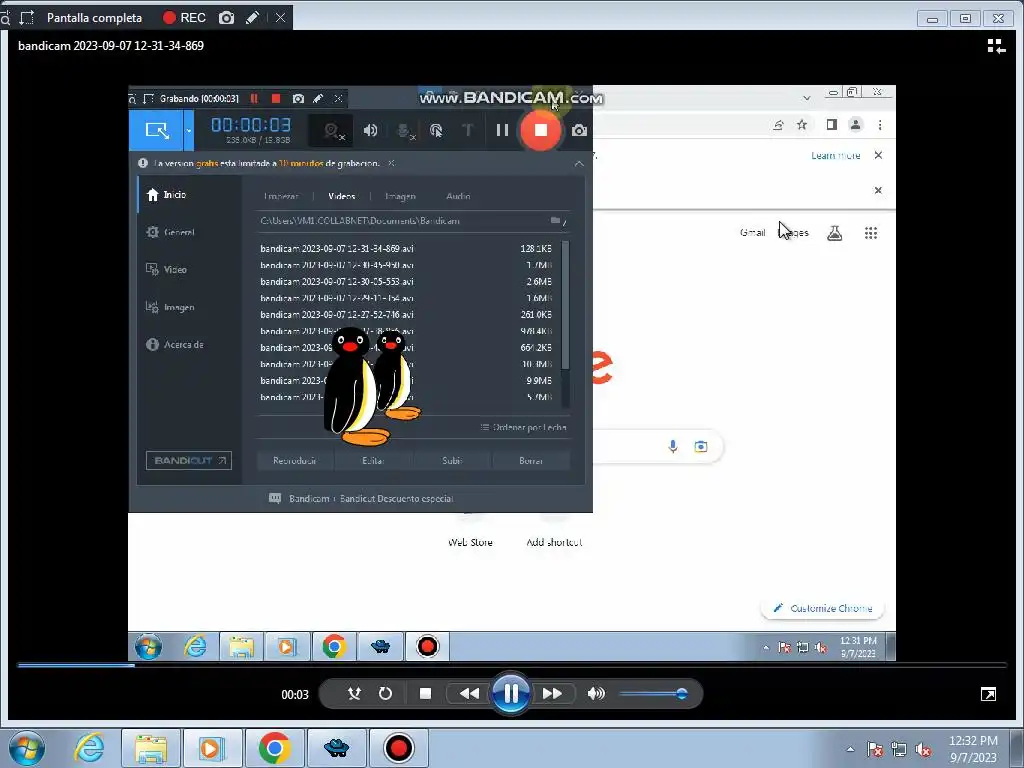Click the Previous rewind button in player

coord(469,694)
